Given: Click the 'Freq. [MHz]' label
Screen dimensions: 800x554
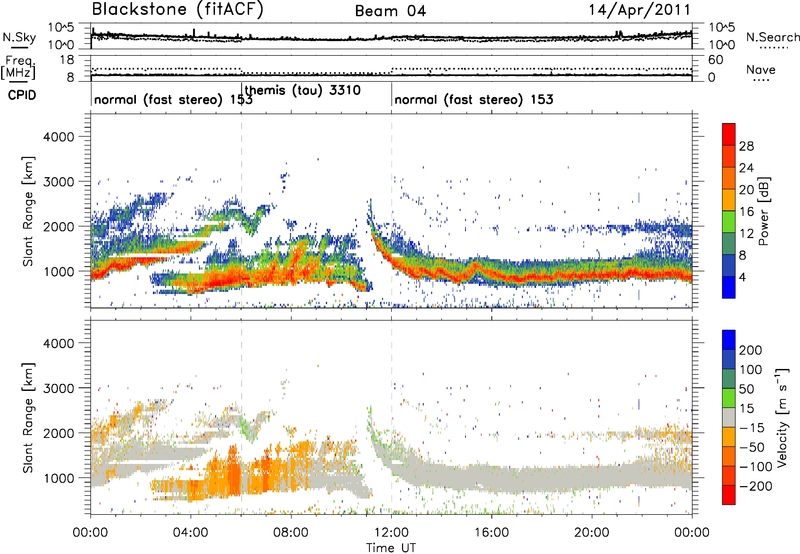Looking at the screenshot, I should pos(18,67).
